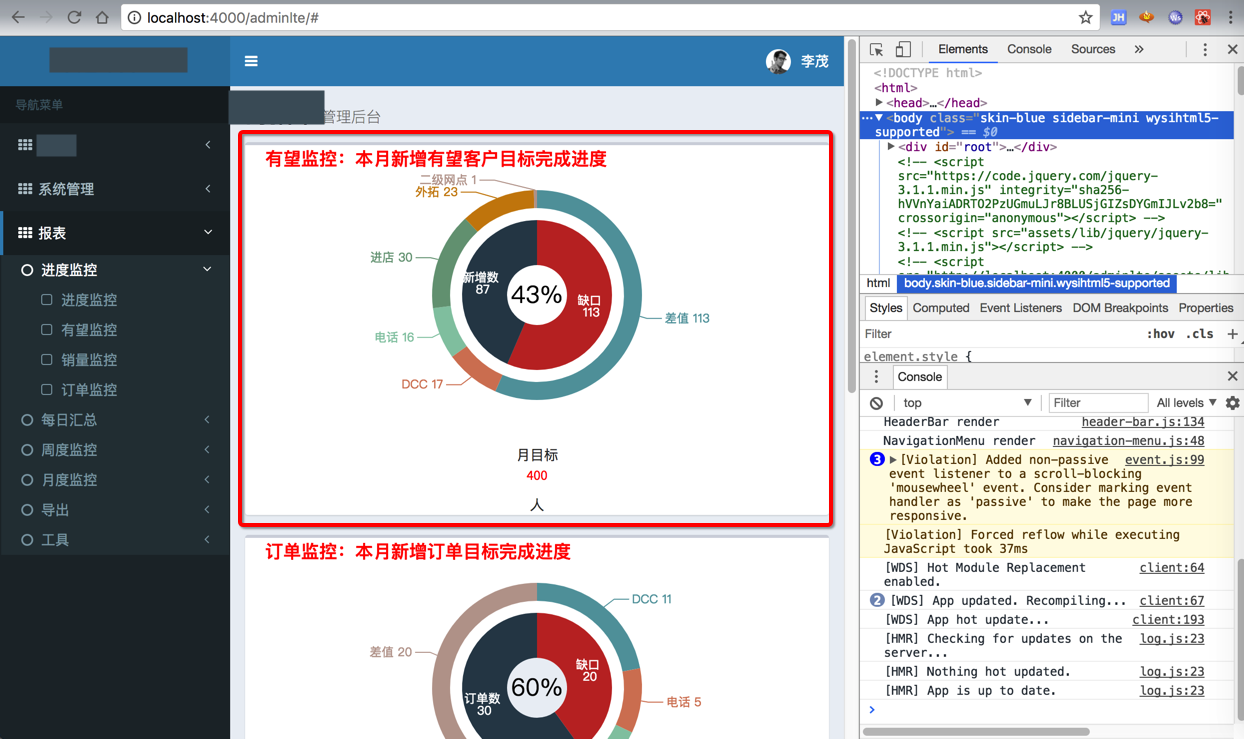Screen dimensions: 1244x740
Task: Click the Styles Filter input field
Action: [1000, 334]
